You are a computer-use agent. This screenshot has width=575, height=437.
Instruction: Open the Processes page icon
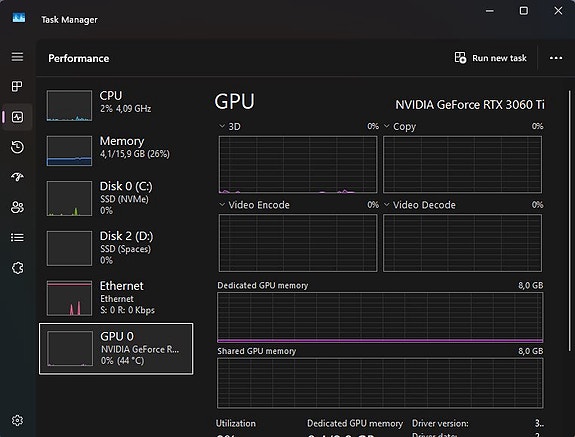[17, 87]
